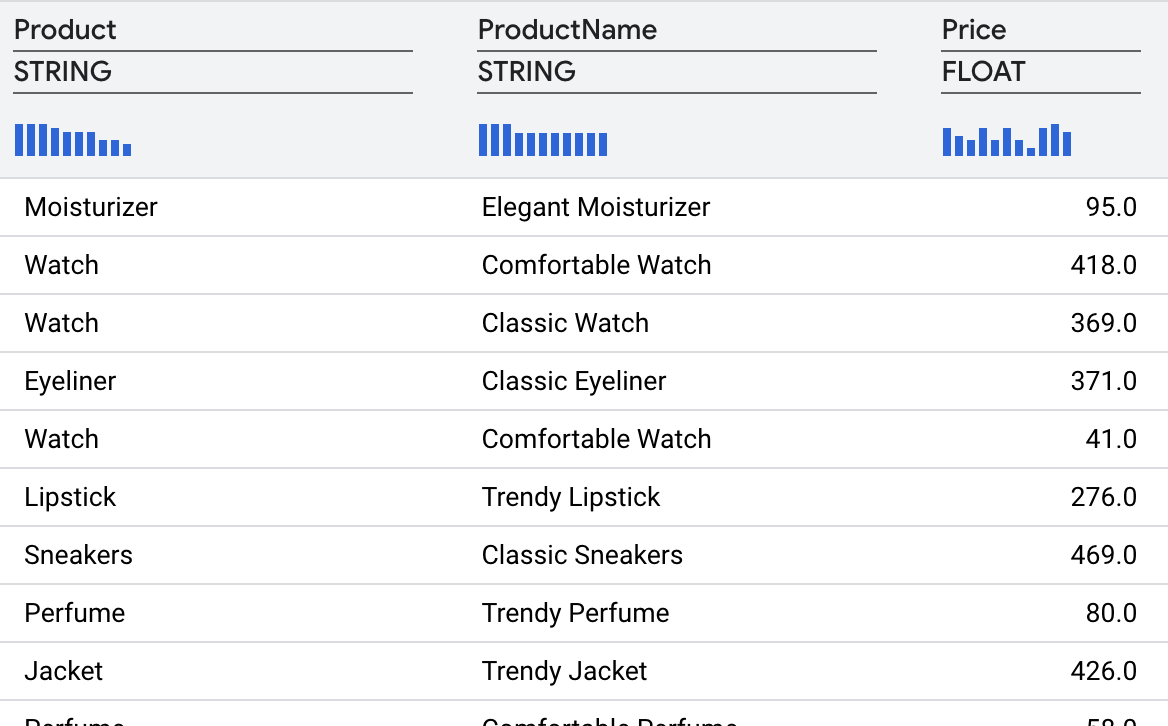Select the 469.0 price value
The image size is (1168, 726).
(x=1103, y=555)
